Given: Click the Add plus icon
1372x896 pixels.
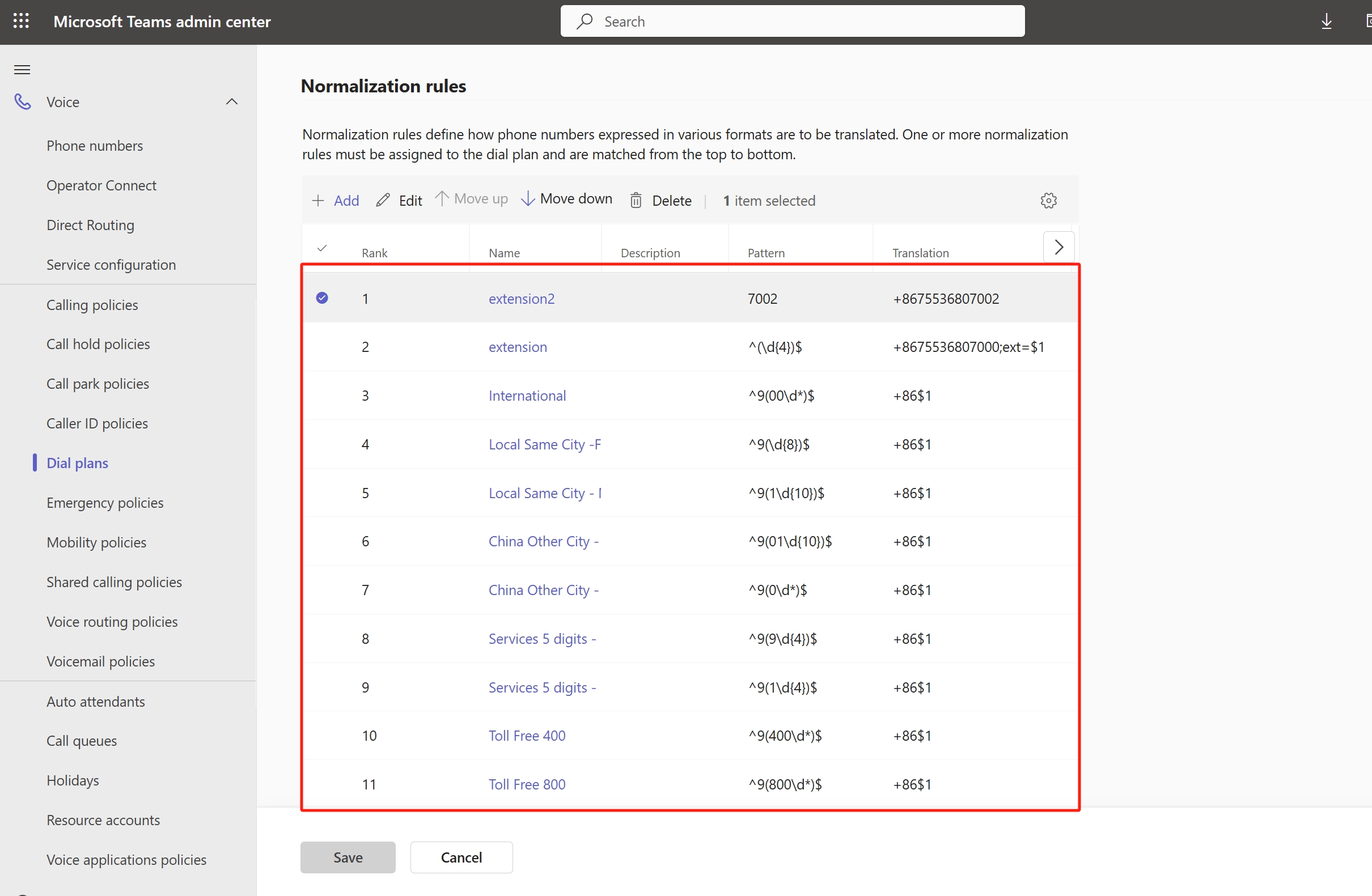Looking at the screenshot, I should click(317, 201).
